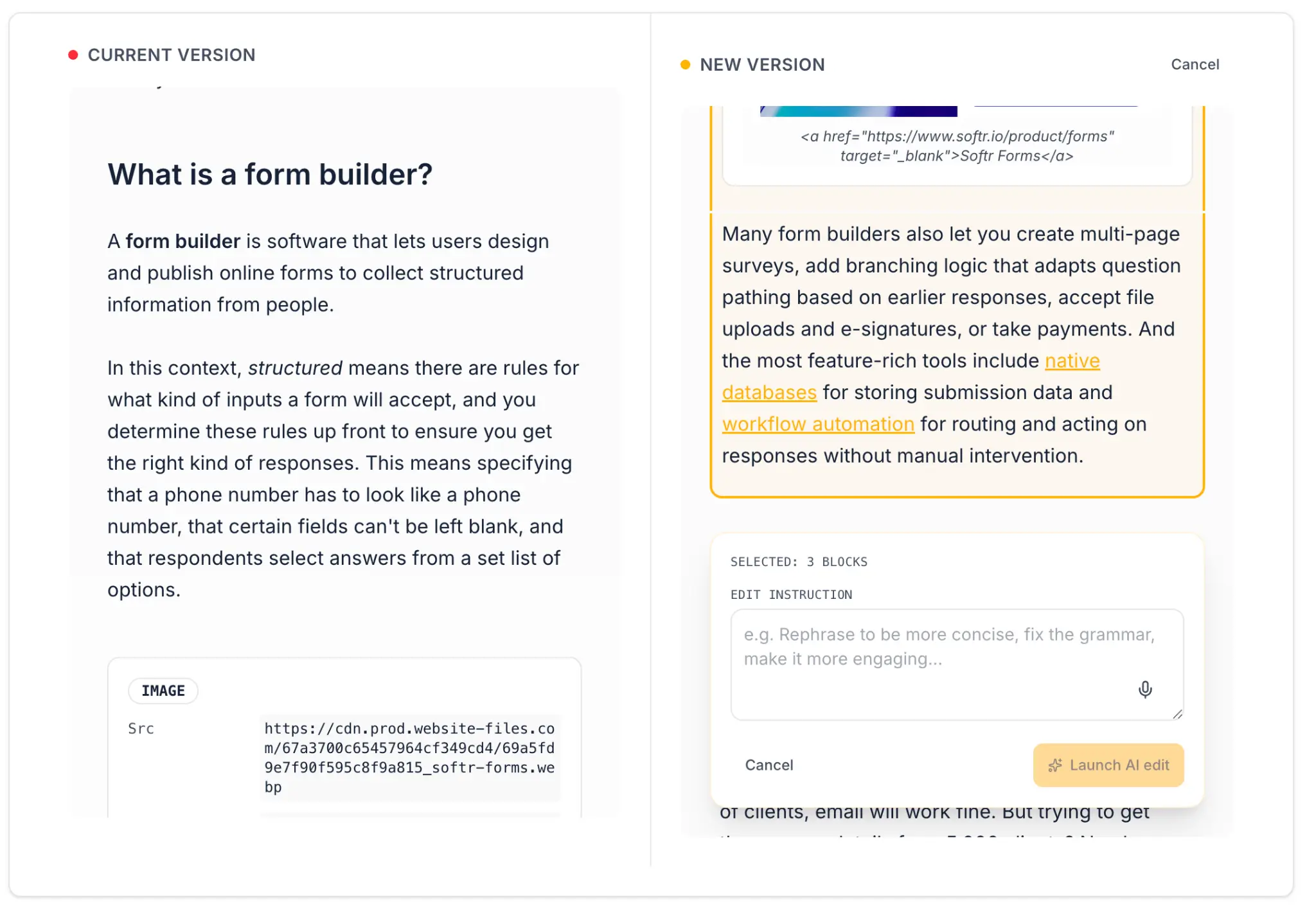Click Cancel in the top right corner
The width and height of the screenshot is (1316, 908).
[x=1195, y=64]
